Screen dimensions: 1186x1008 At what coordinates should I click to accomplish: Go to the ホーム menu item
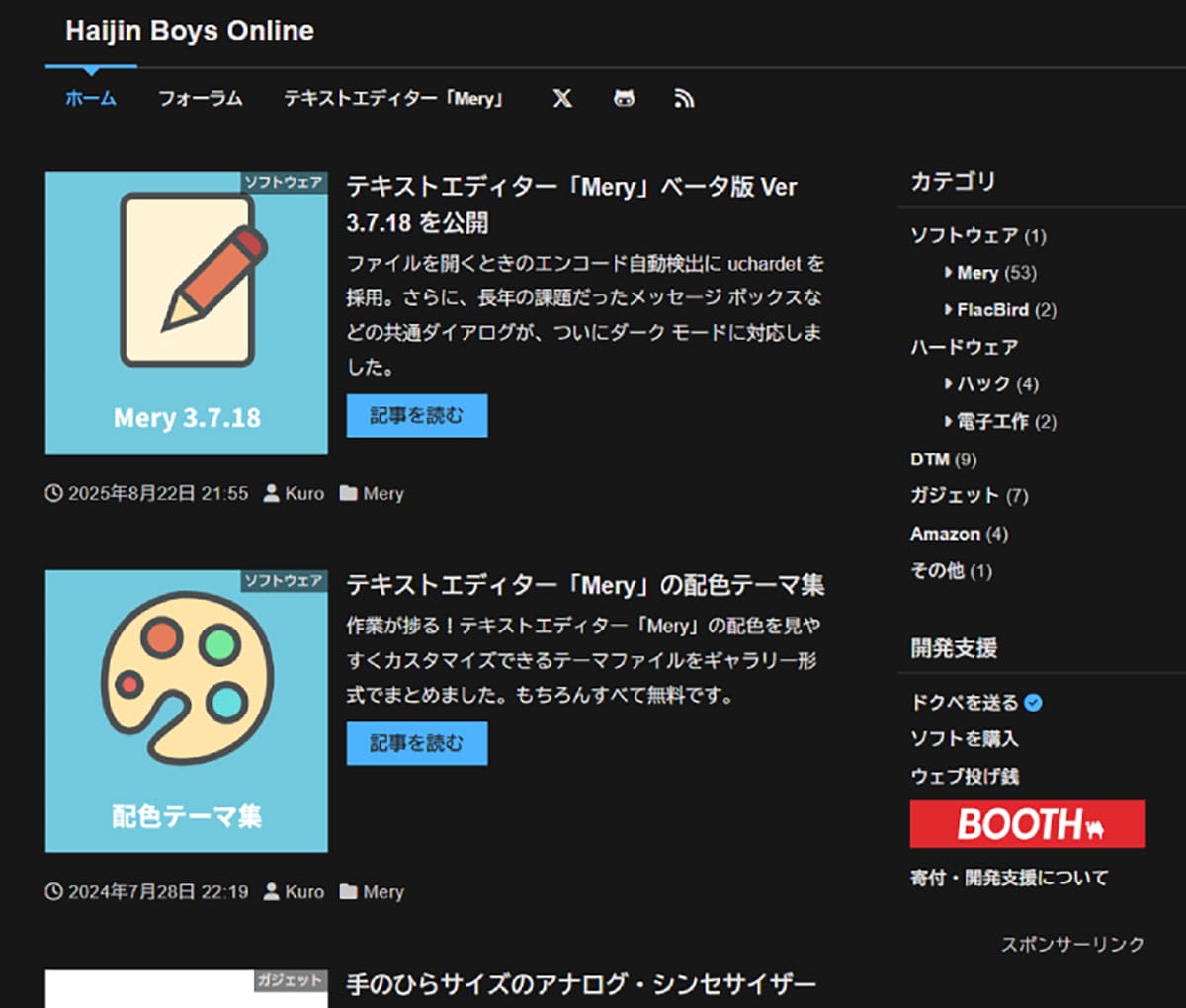(91, 98)
